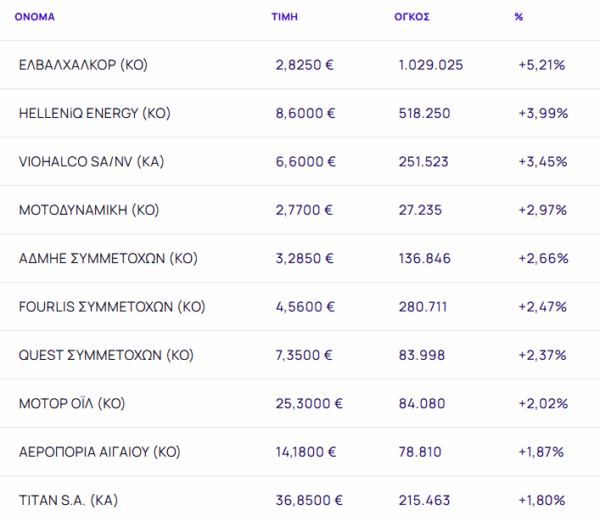600x522 pixels.
Task: Select the +2,47% change value
Action: (x=542, y=307)
